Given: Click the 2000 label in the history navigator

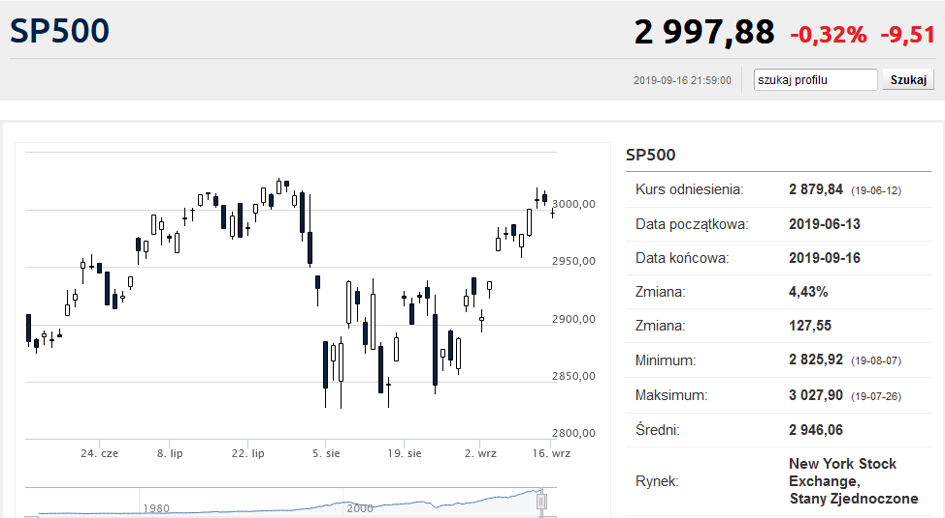Looking at the screenshot, I should tap(360, 508).
